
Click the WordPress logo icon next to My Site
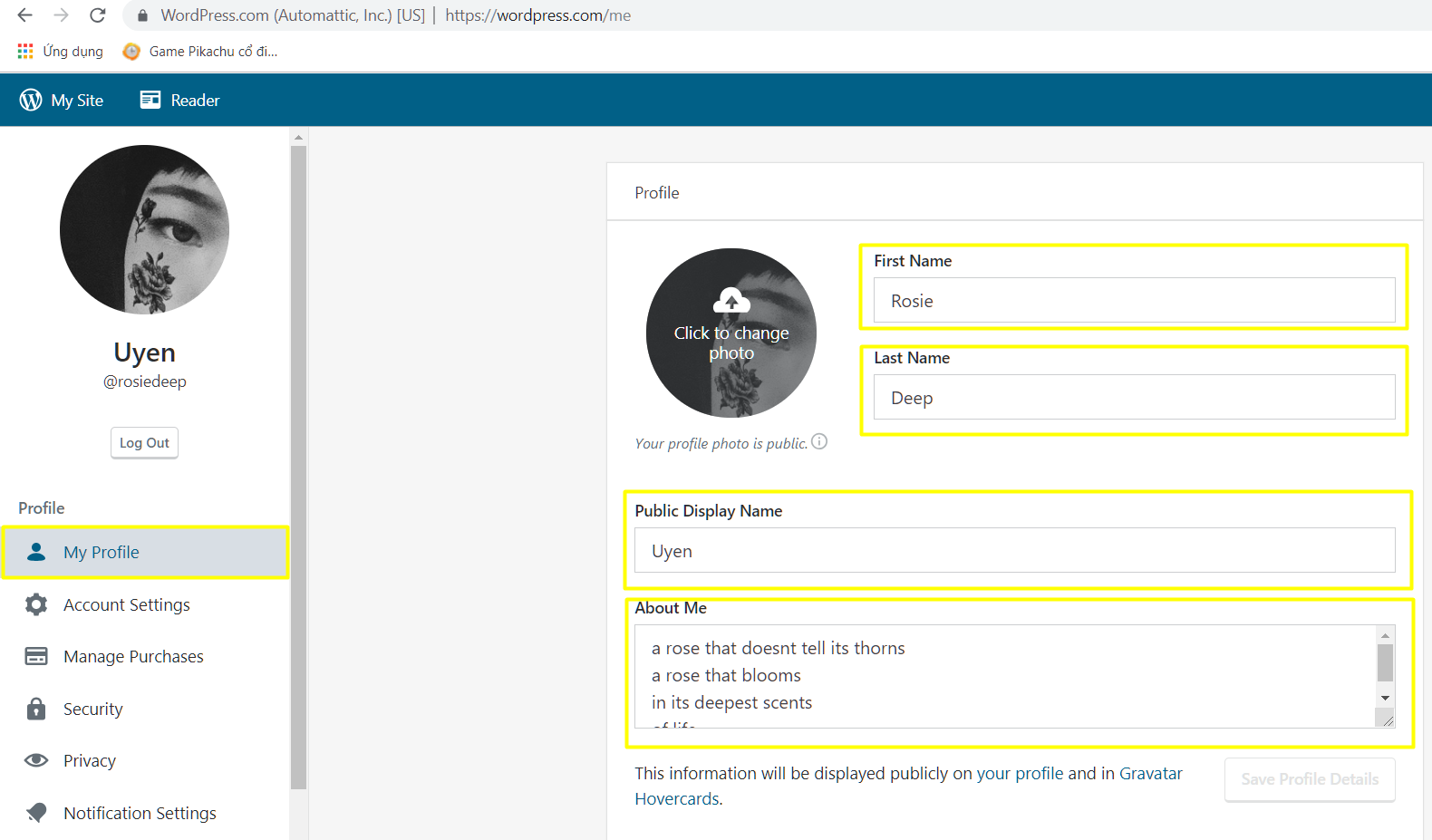point(31,100)
